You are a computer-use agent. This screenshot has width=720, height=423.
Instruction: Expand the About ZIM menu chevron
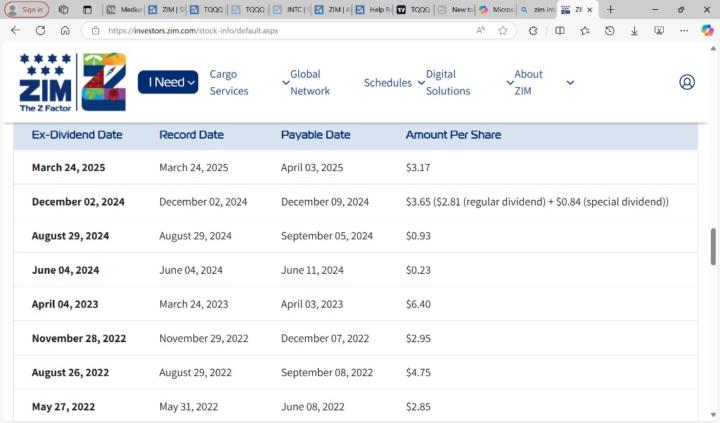pos(570,83)
